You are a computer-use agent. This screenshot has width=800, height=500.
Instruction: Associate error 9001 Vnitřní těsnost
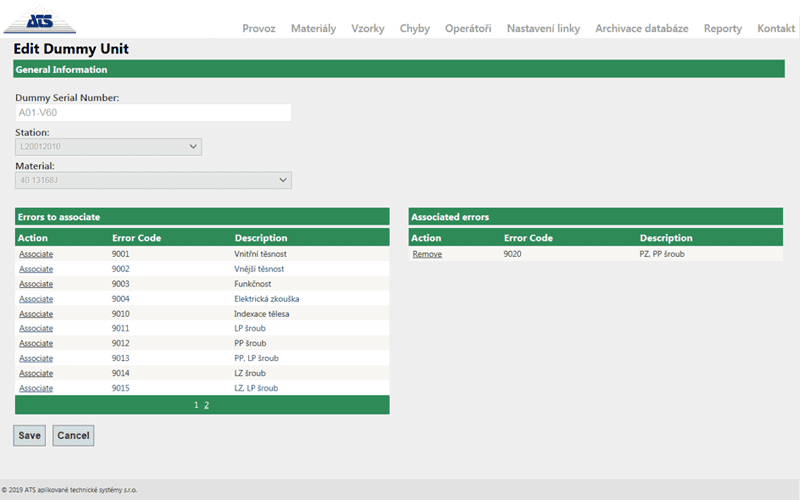pos(36,255)
